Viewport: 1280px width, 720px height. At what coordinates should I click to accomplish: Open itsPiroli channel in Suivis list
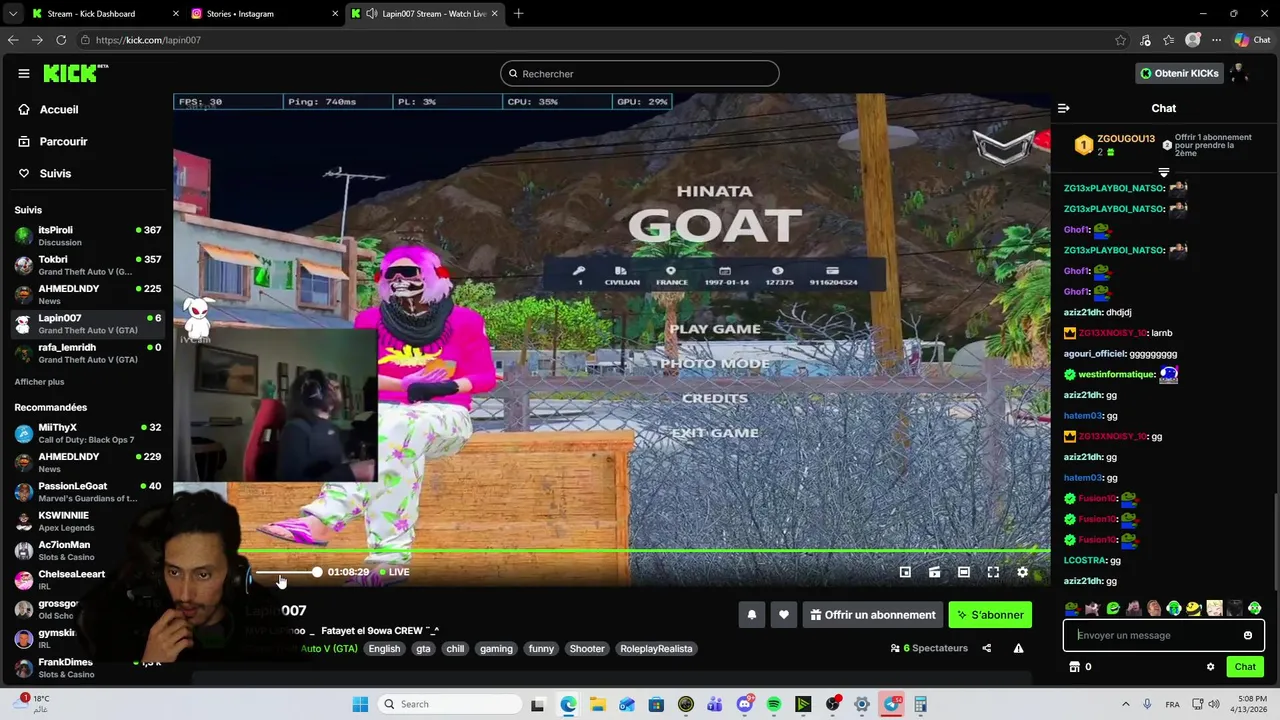pos(87,236)
